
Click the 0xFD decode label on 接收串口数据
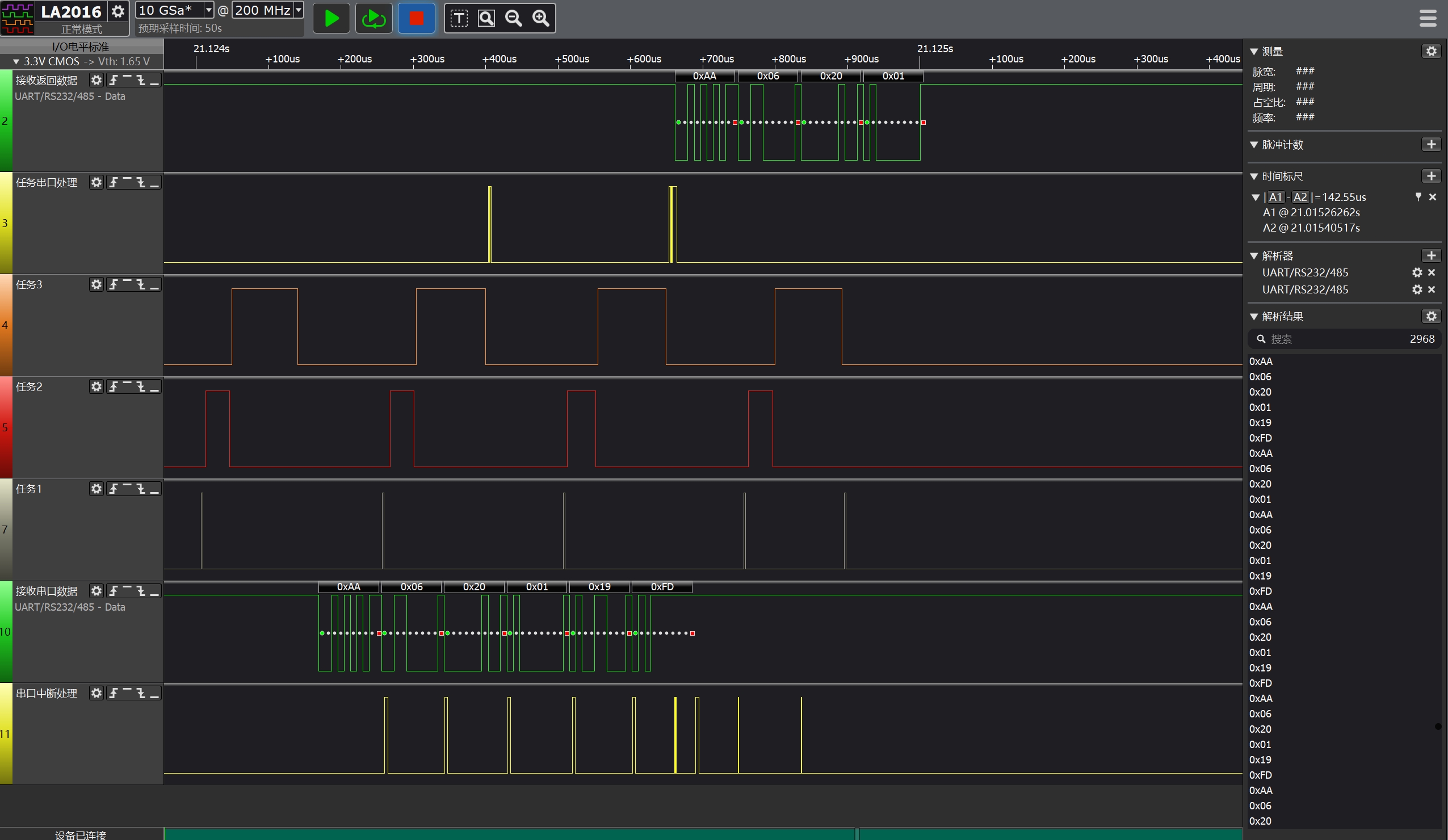click(662, 587)
